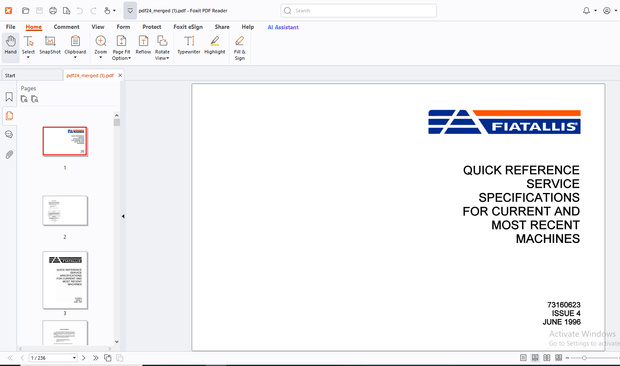Switch to facing pages view mode

[x=547, y=358]
